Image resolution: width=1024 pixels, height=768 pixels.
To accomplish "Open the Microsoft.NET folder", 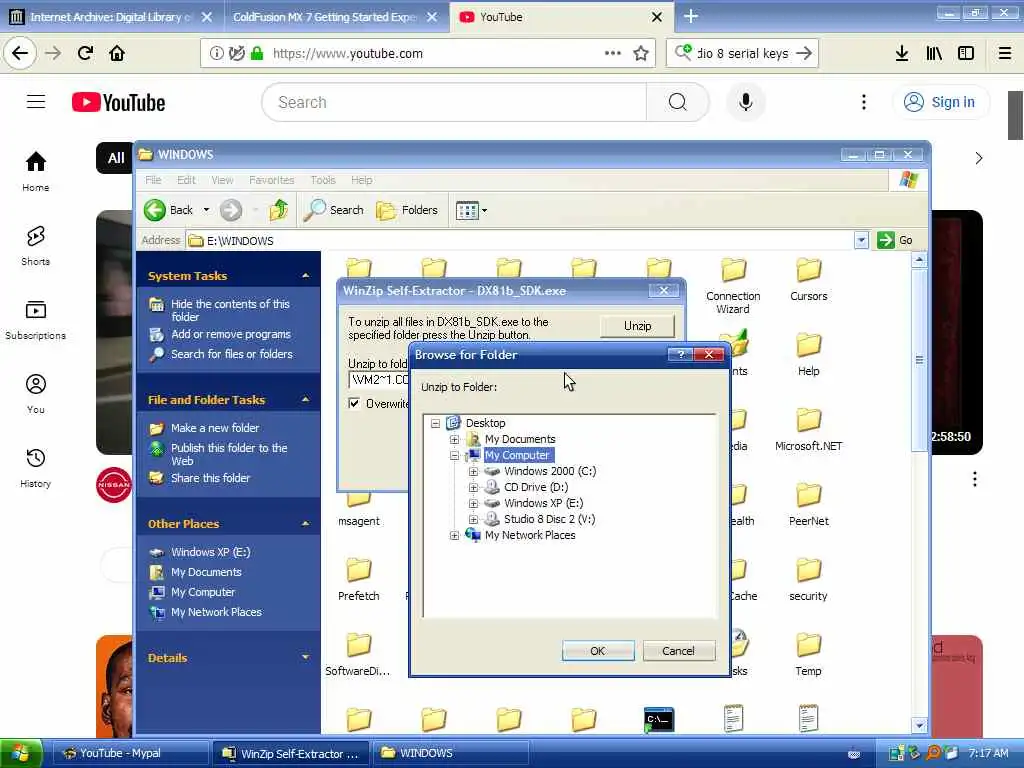I will (808, 429).
